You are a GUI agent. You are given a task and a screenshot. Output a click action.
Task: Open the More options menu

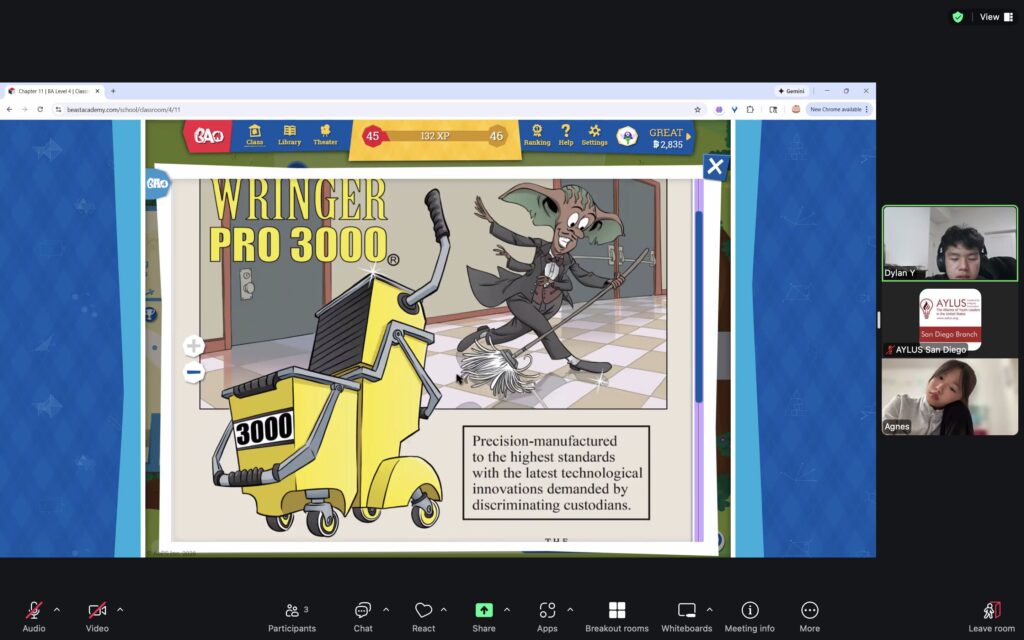pos(810,611)
